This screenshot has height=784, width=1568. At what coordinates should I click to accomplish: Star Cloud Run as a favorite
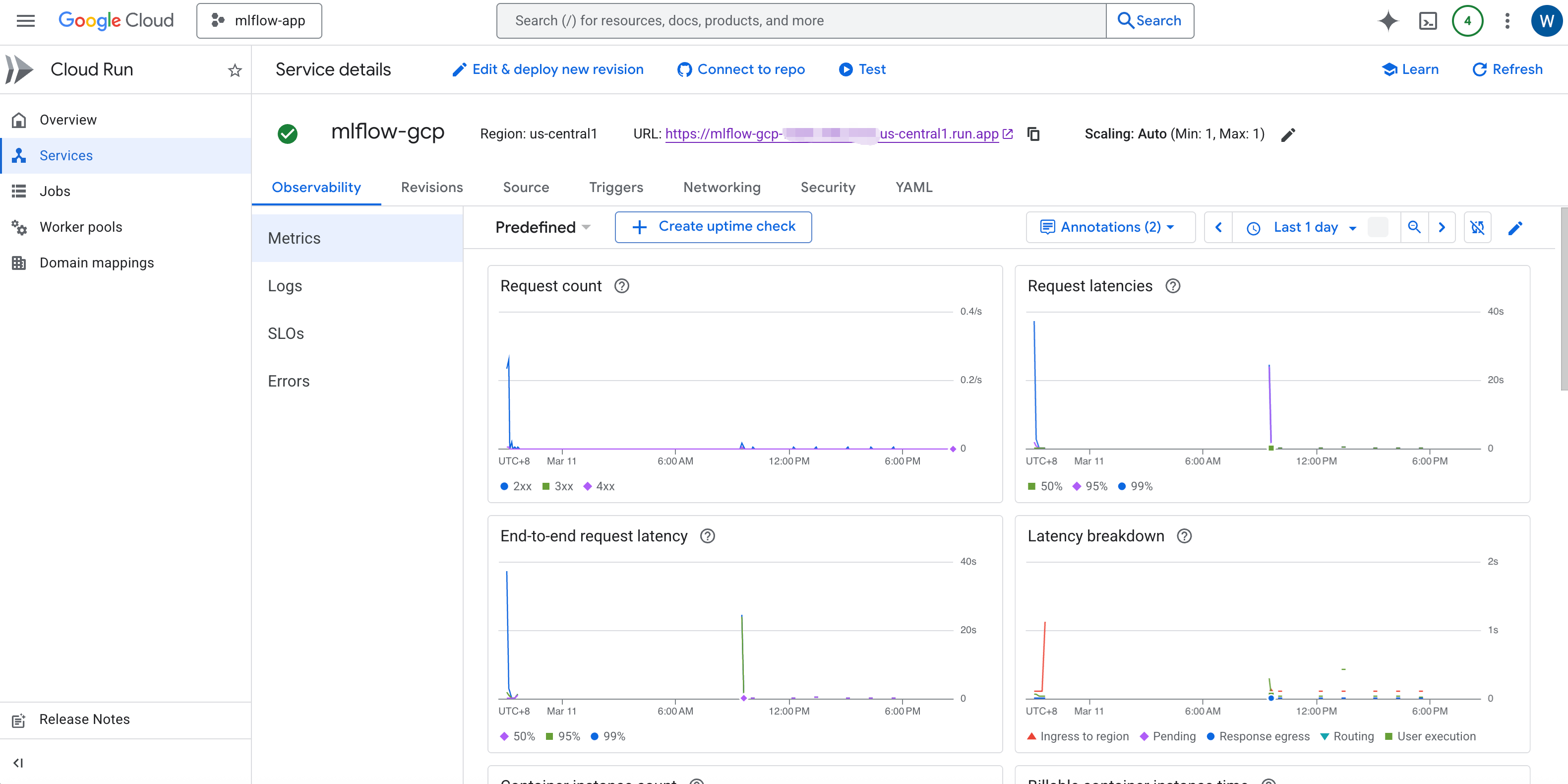pos(235,70)
